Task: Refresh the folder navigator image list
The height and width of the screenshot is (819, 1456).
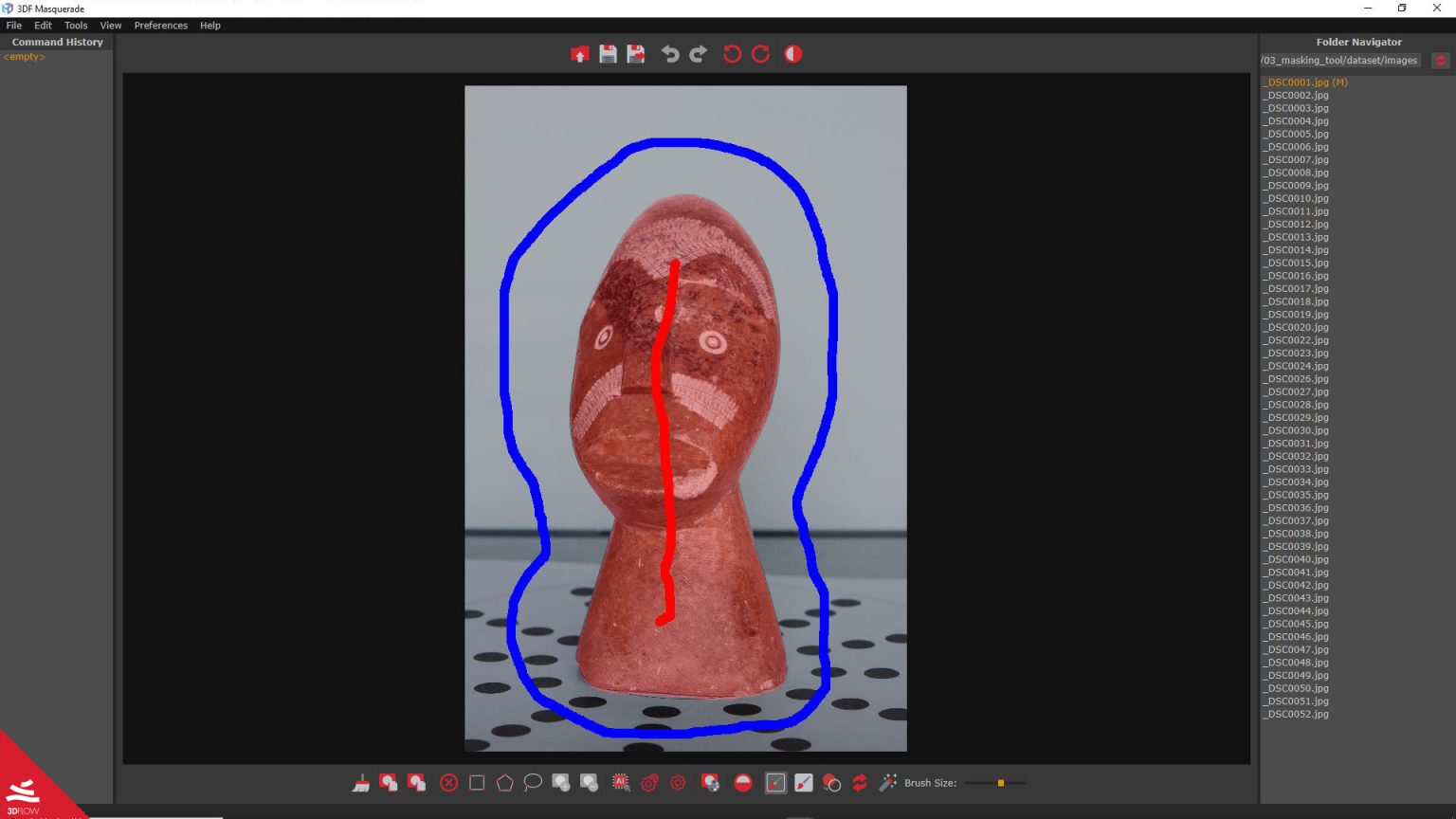Action: (x=1441, y=60)
